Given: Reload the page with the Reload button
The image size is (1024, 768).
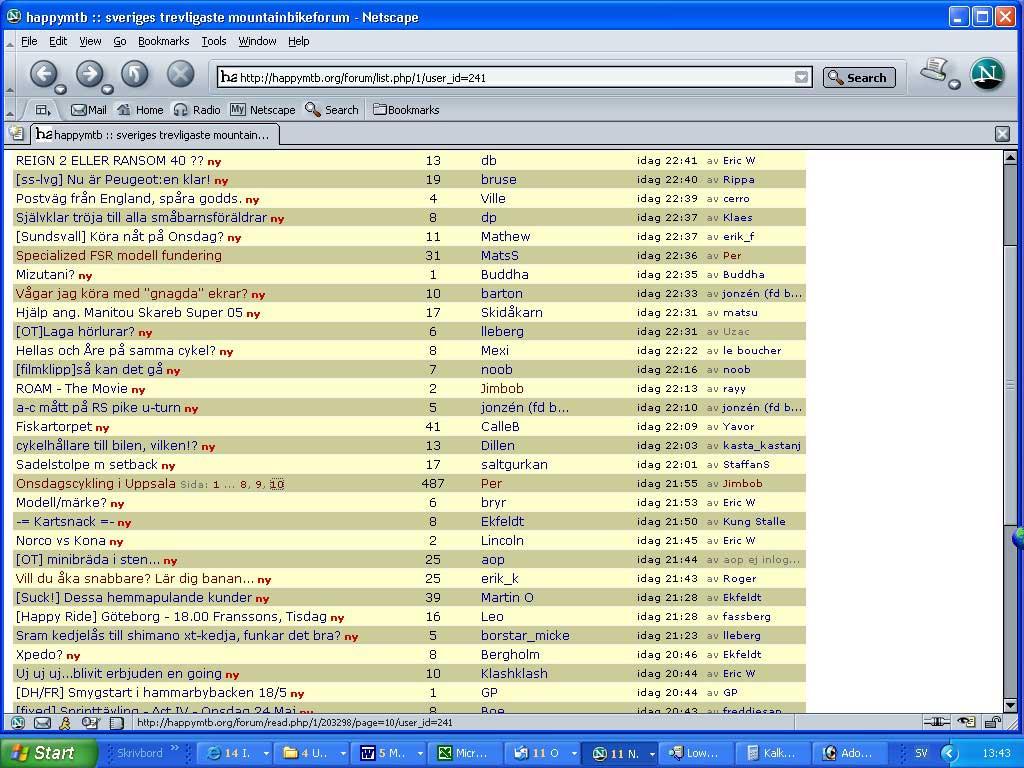Looking at the screenshot, I should coord(135,74).
